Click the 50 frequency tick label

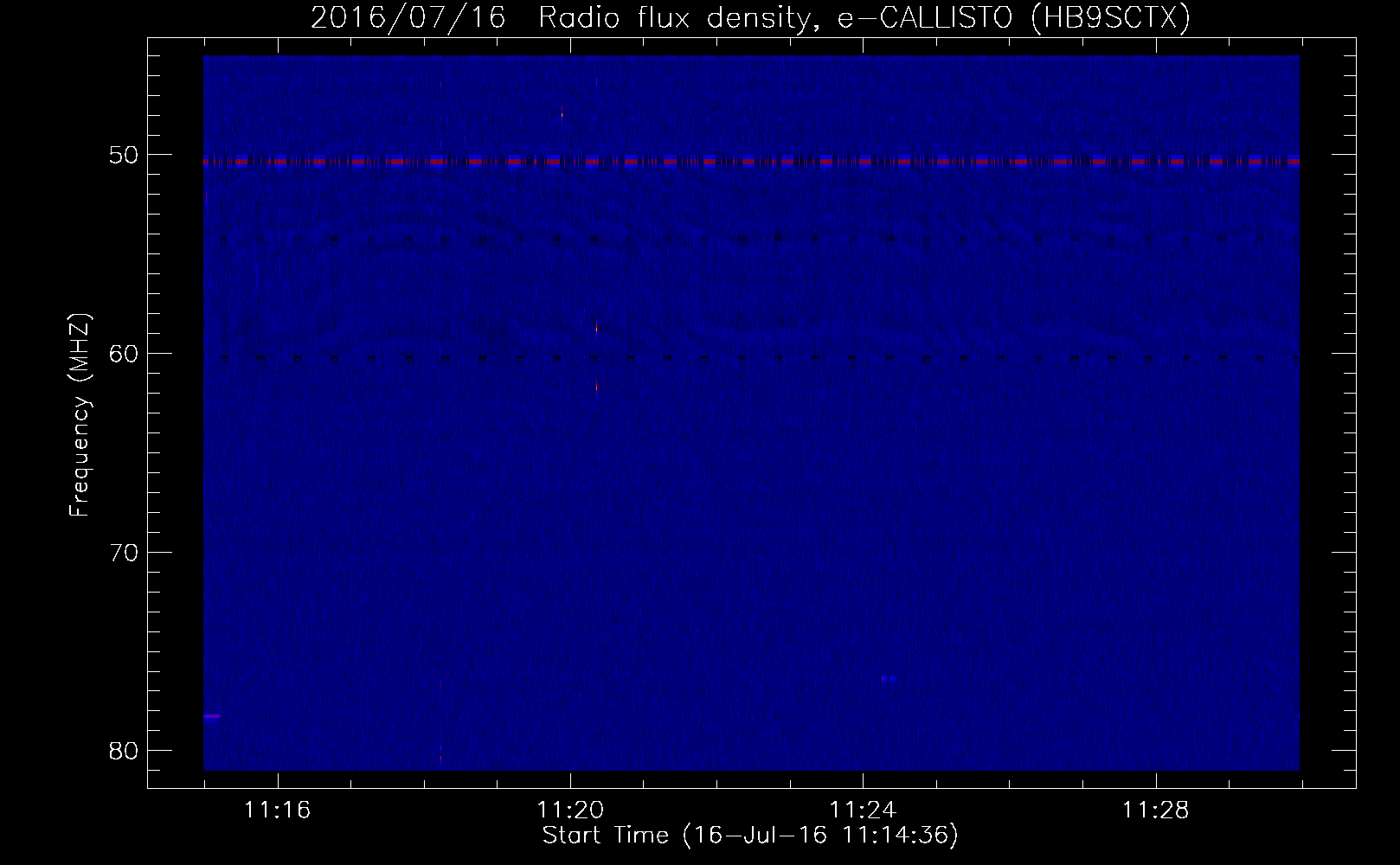pyautogui.click(x=124, y=156)
